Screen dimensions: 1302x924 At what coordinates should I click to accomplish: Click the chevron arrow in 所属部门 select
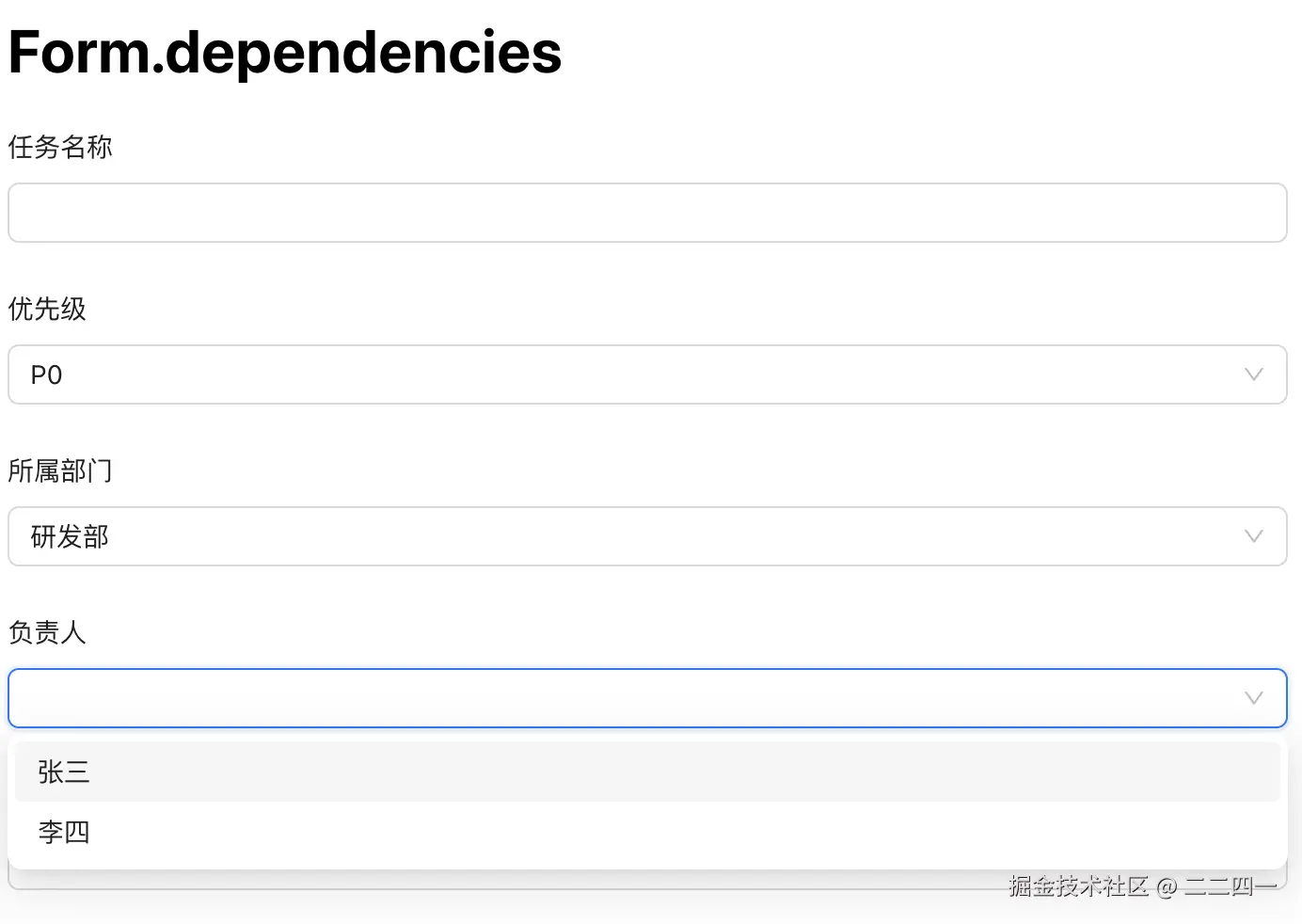[1253, 536]
